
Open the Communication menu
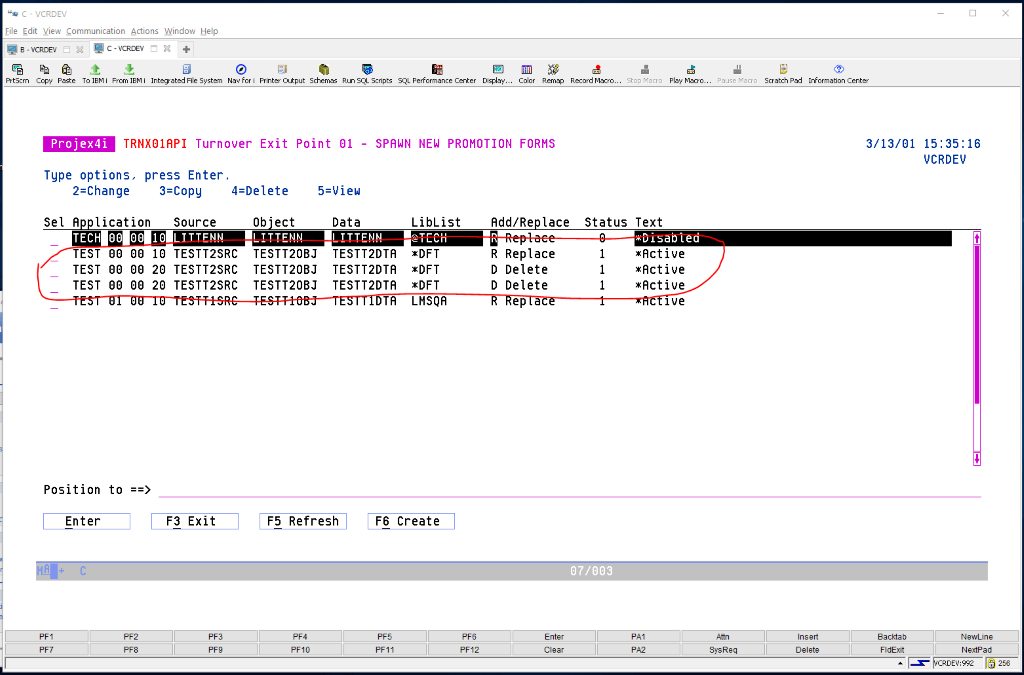click(95, 31)
